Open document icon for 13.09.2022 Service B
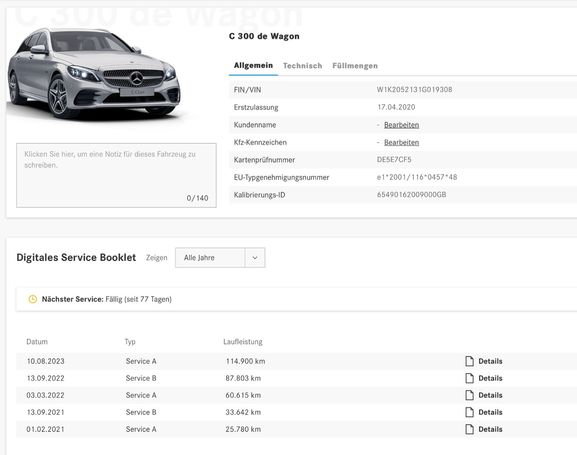 click(x=469, y=378)
